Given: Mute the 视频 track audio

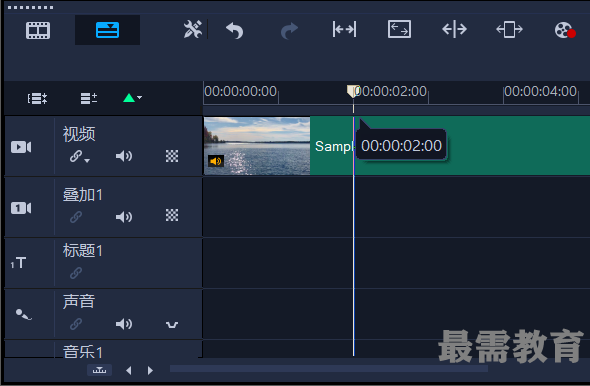Looking at the screenshot, I should click(124, 156).
